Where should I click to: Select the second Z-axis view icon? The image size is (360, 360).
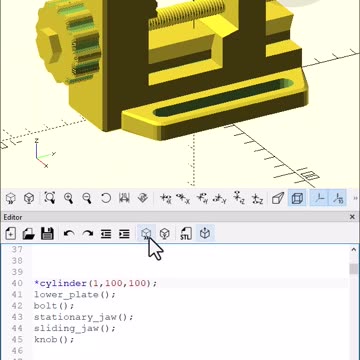tap(257, 199)
